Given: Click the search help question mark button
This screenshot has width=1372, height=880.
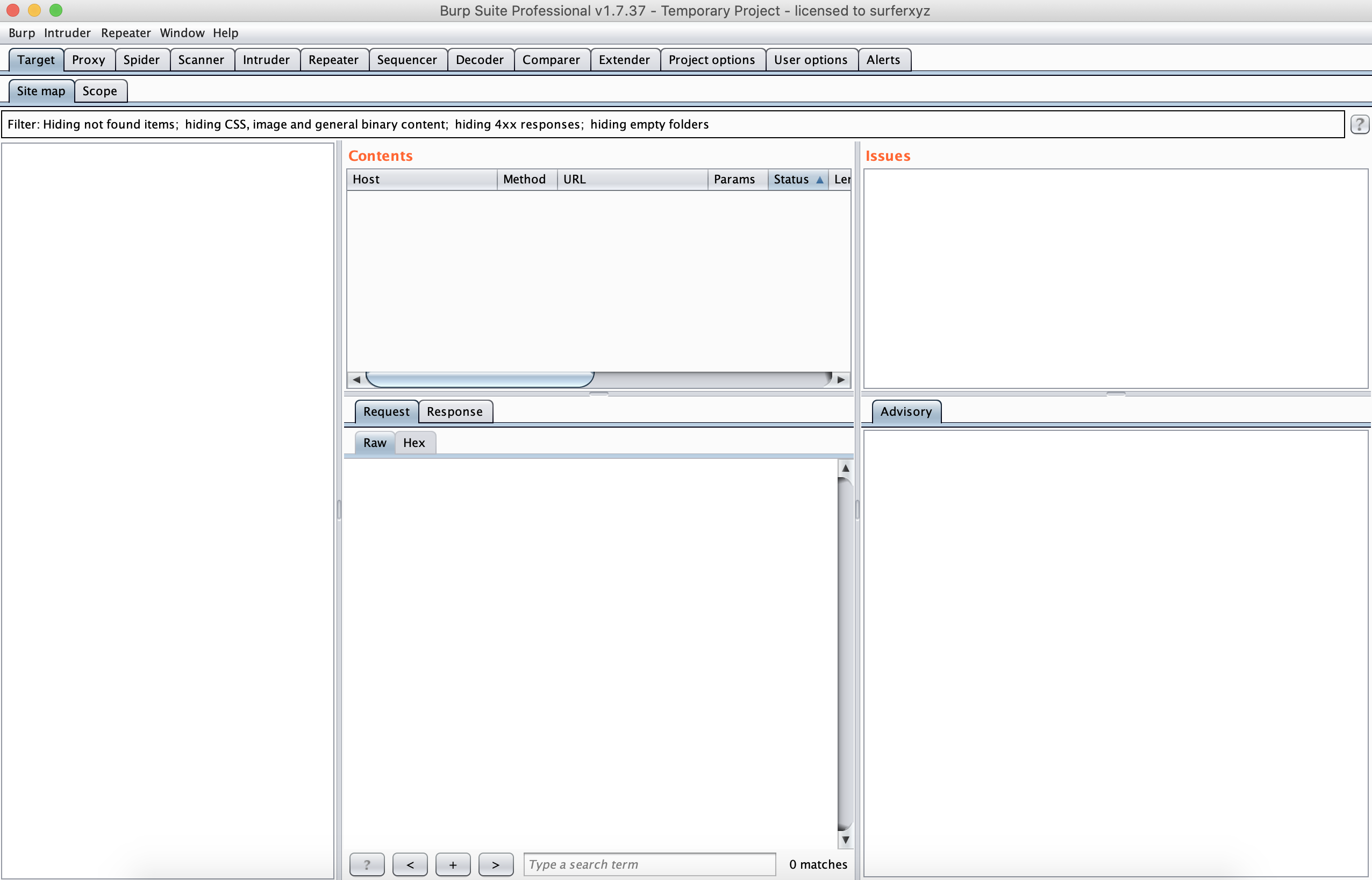Looking at the screenshot, I should click(x=367, y=864).
